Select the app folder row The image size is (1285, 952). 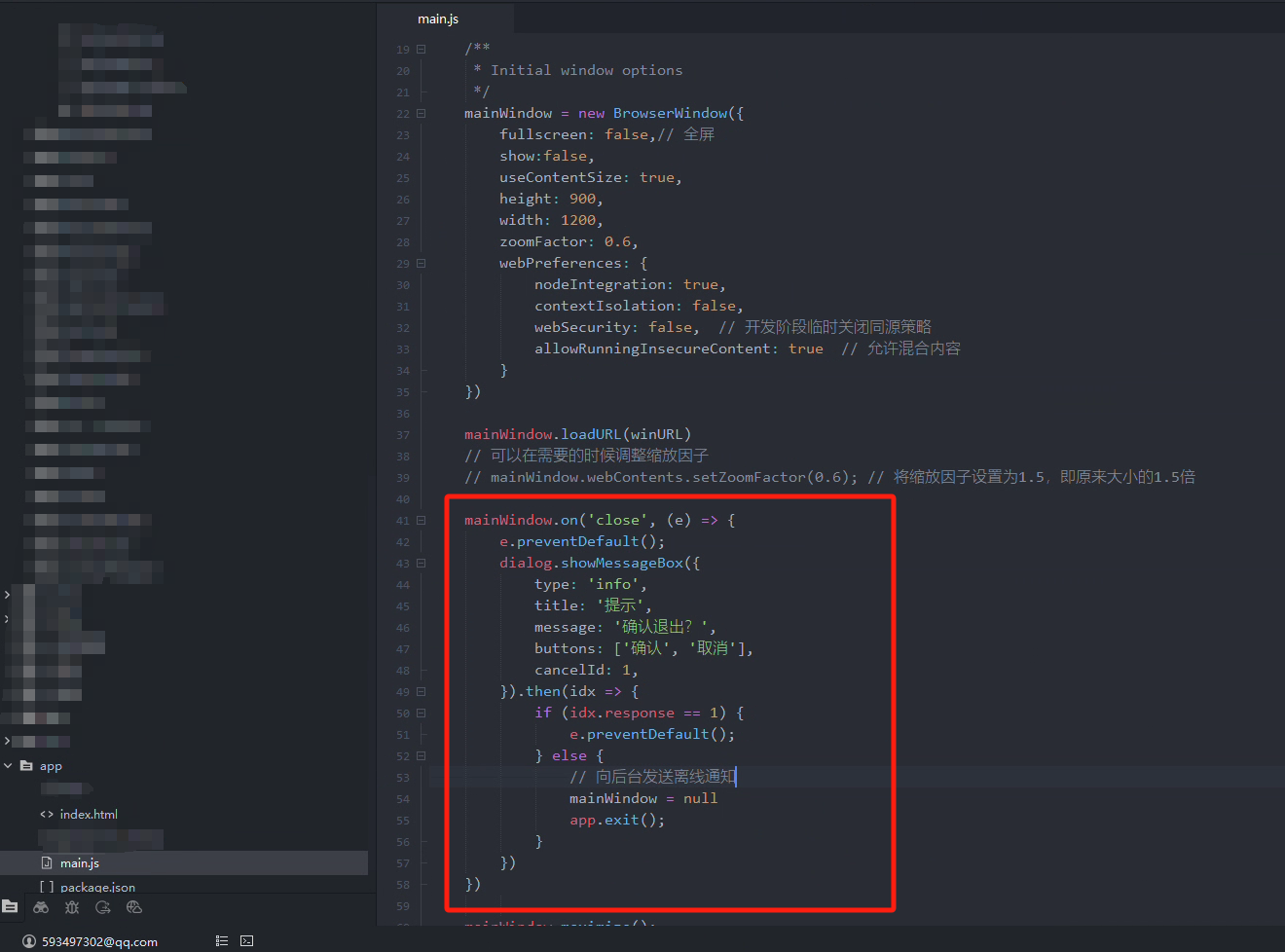pyautogui.click(x=184, y=766)
